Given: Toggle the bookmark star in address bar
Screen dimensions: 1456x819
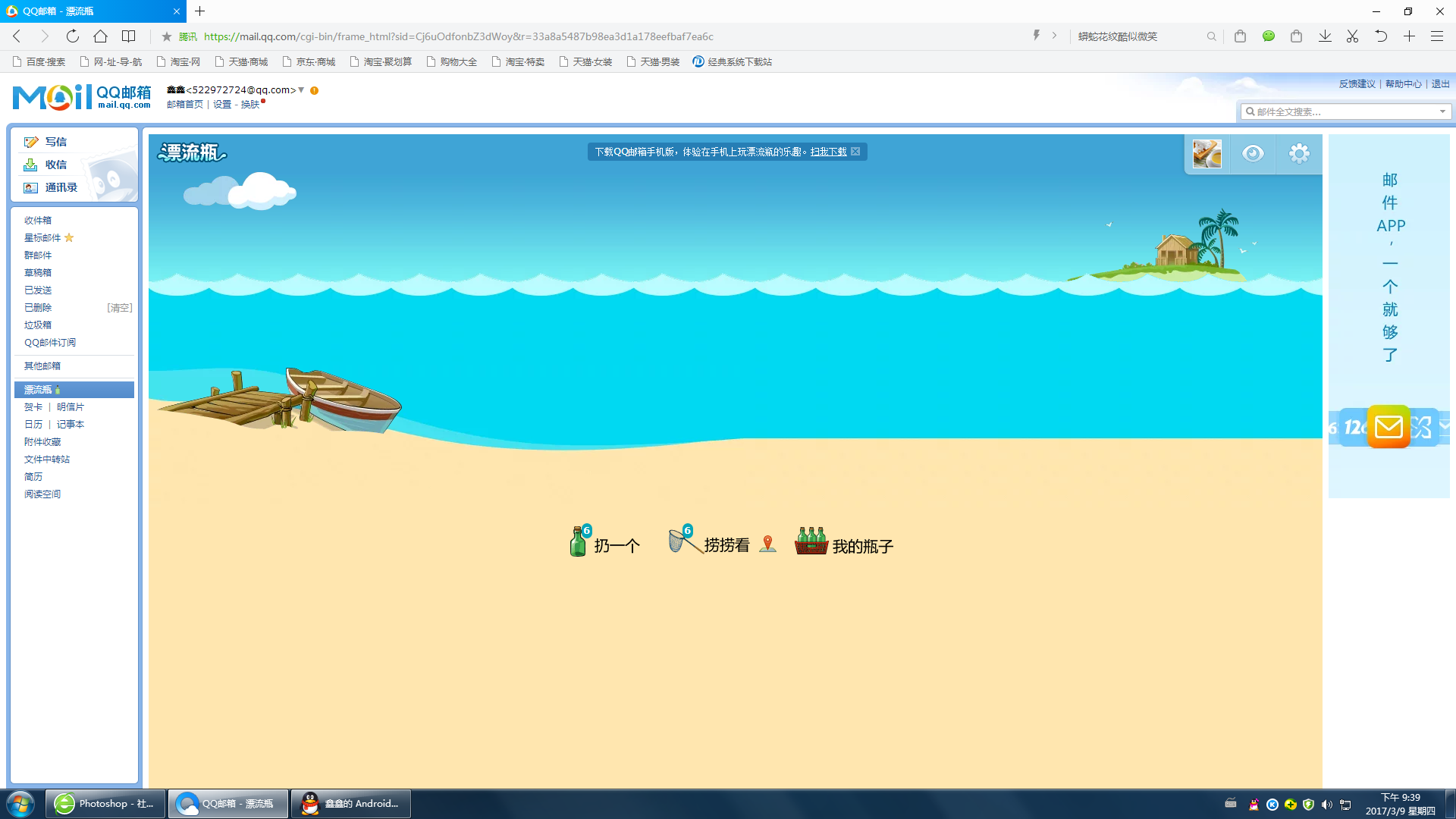Looking at the screenshot, I should (x=167, y=36).
